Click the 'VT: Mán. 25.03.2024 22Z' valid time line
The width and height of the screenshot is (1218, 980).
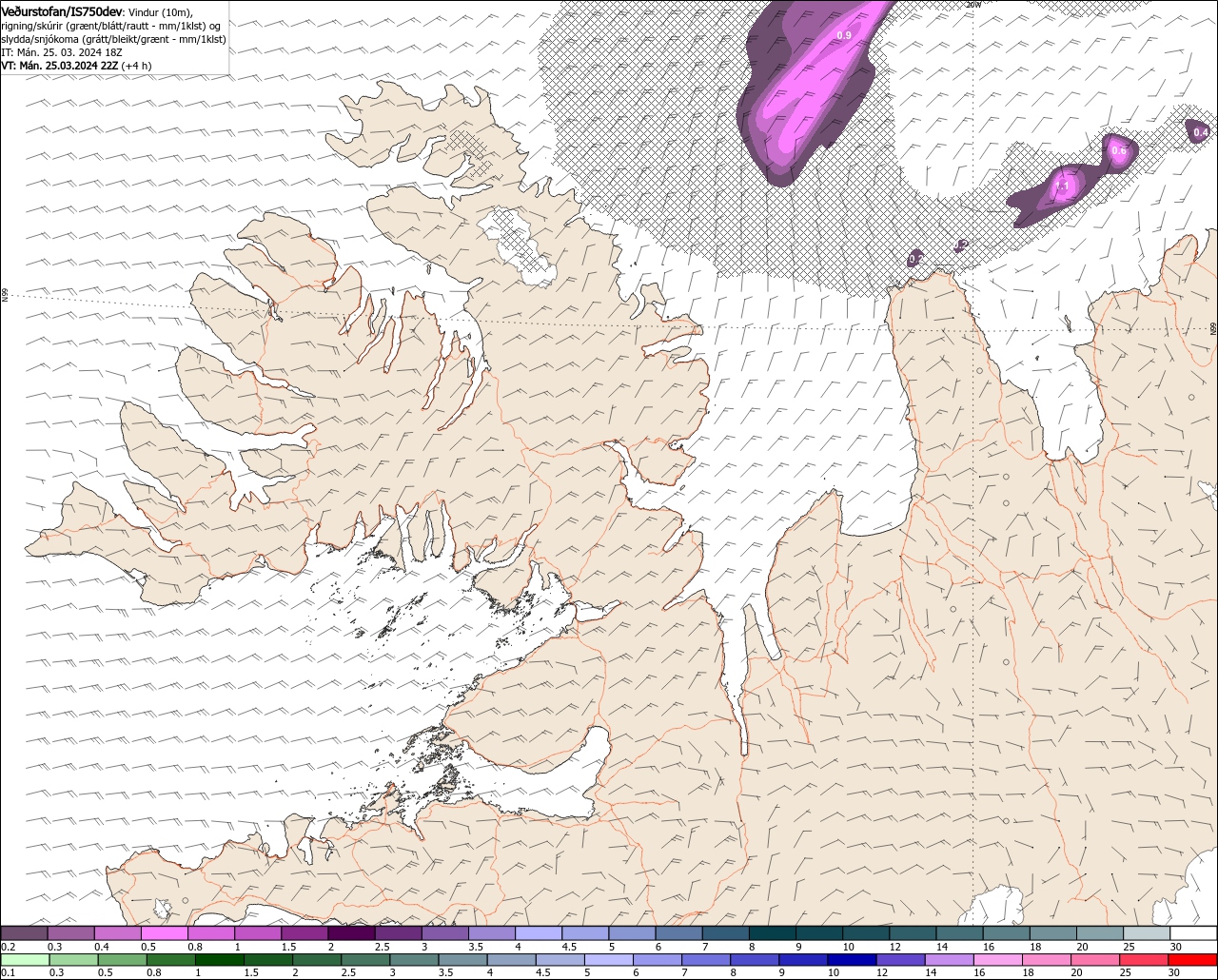[61, 66]
